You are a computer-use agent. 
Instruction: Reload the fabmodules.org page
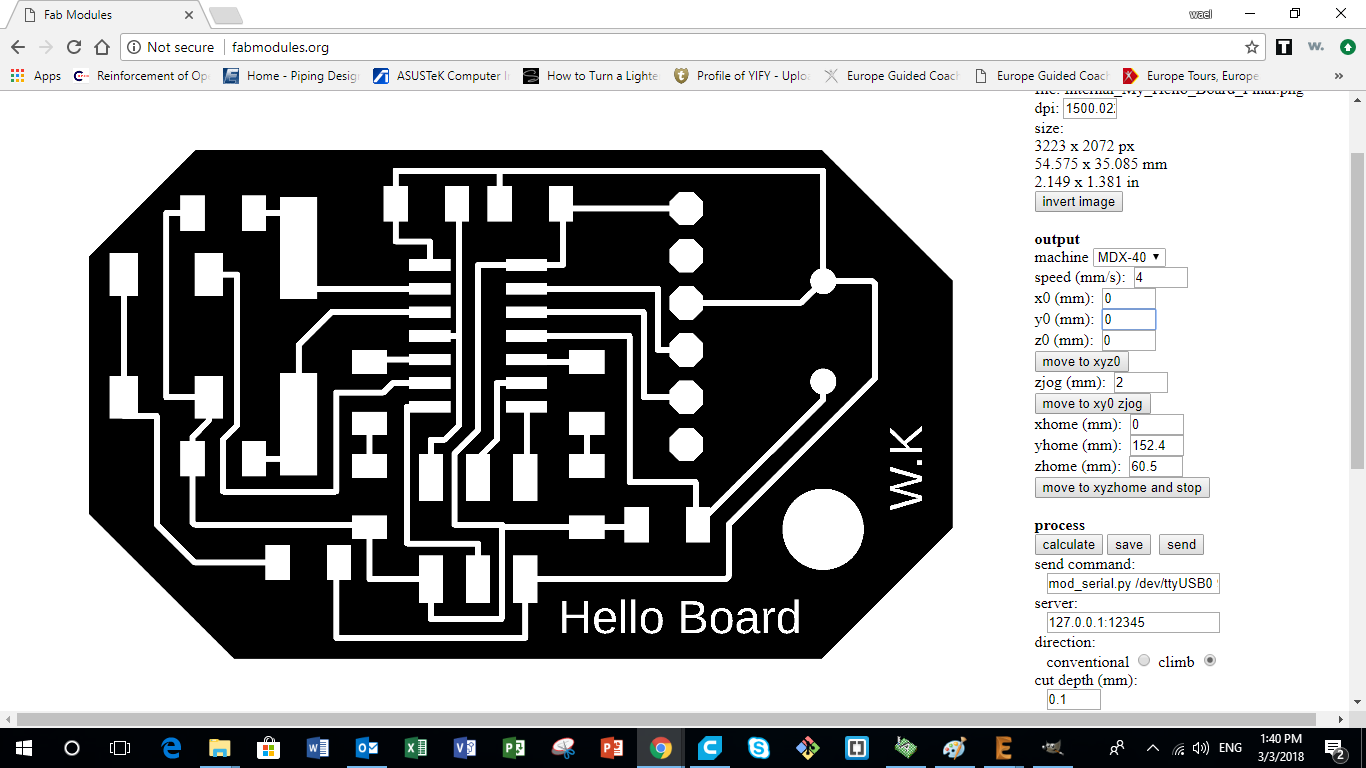click(x=73, y=47)
